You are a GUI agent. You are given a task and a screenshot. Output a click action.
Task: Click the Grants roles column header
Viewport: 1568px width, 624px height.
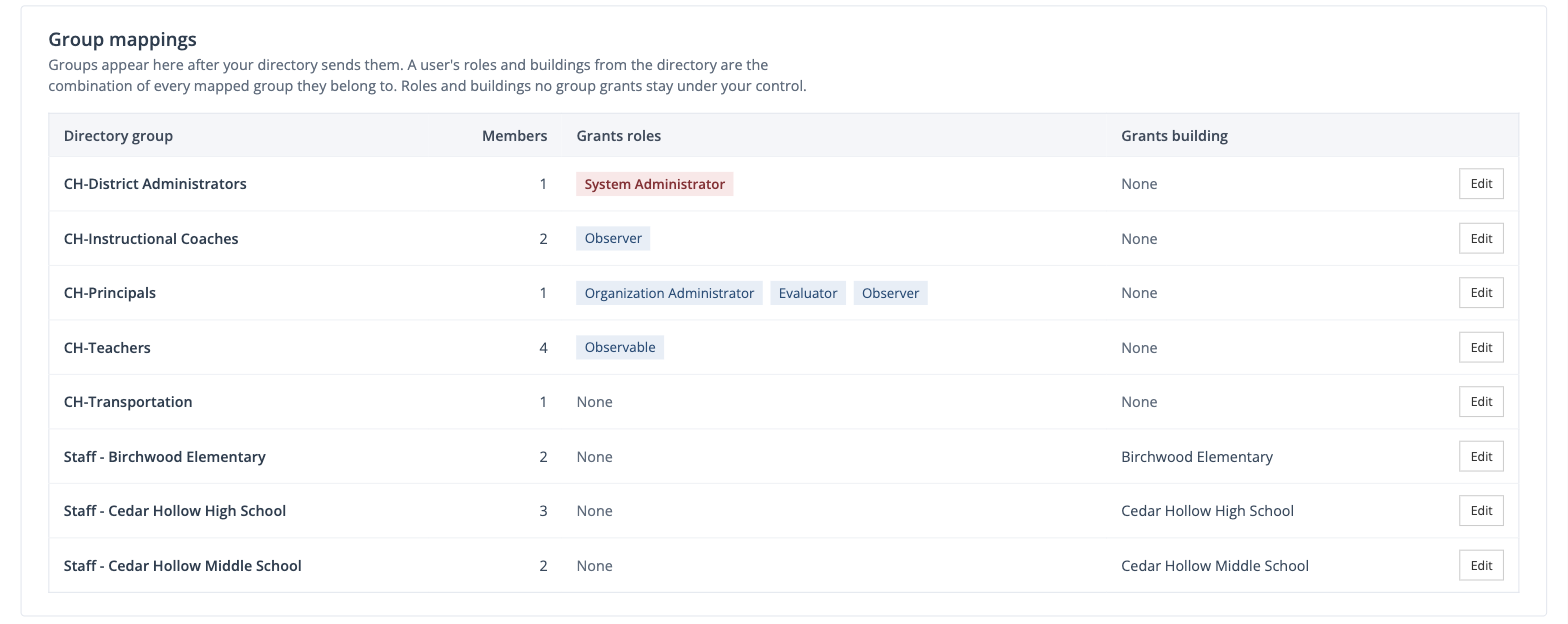pyautogui.click(x=619, y=136)
